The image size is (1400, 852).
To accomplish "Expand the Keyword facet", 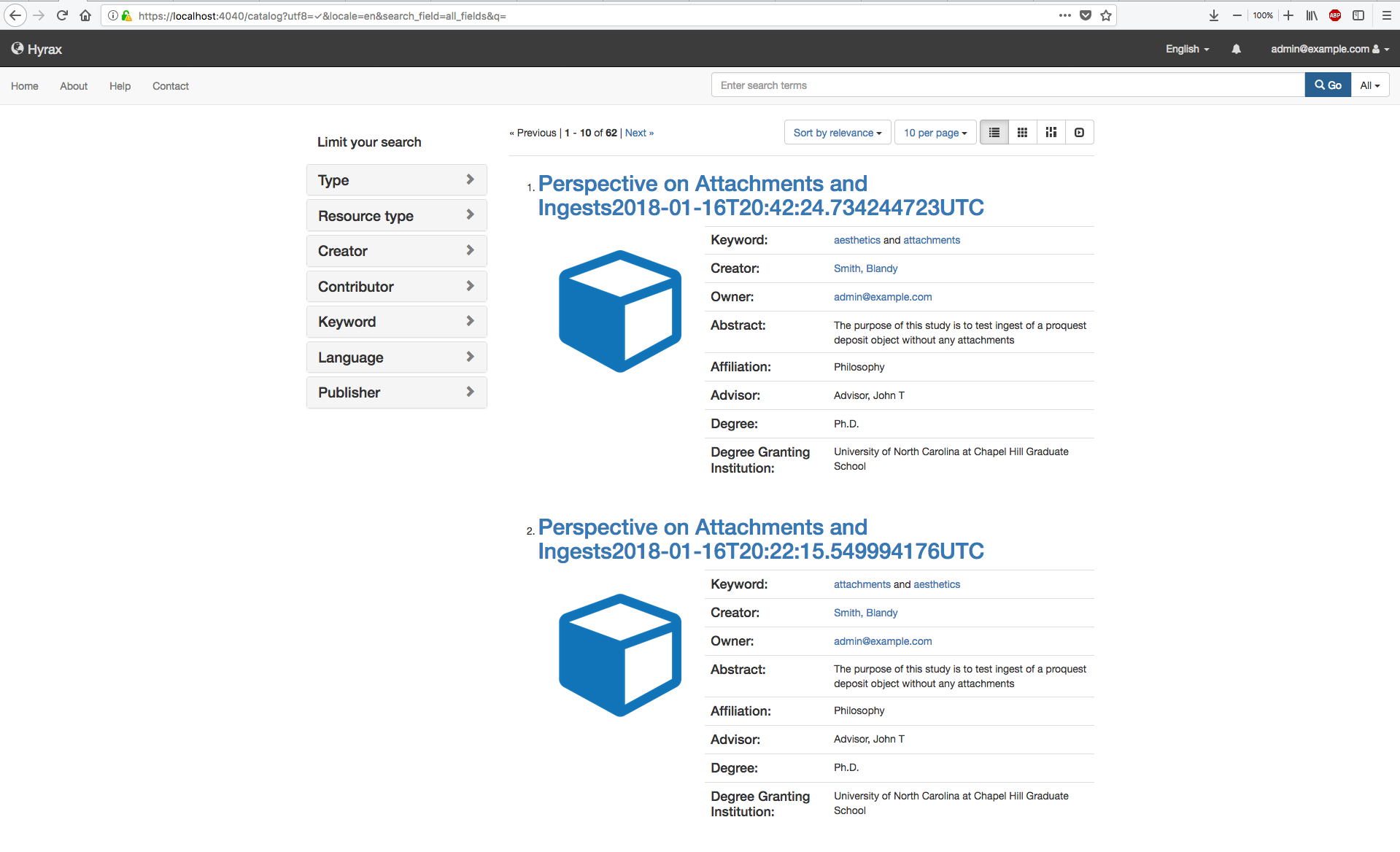I will click(x=396, y=322).
